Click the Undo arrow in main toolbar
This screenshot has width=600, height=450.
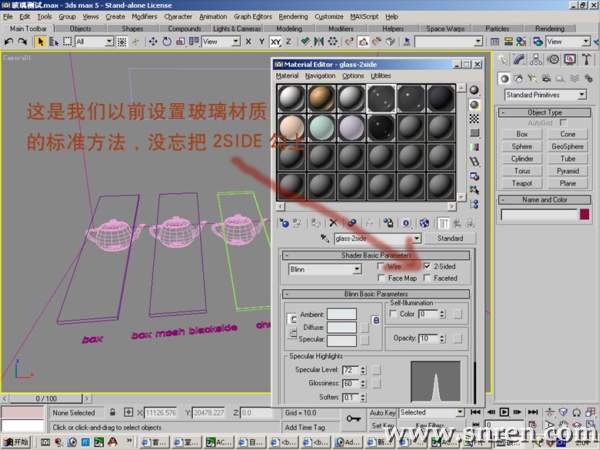[8, 41]
